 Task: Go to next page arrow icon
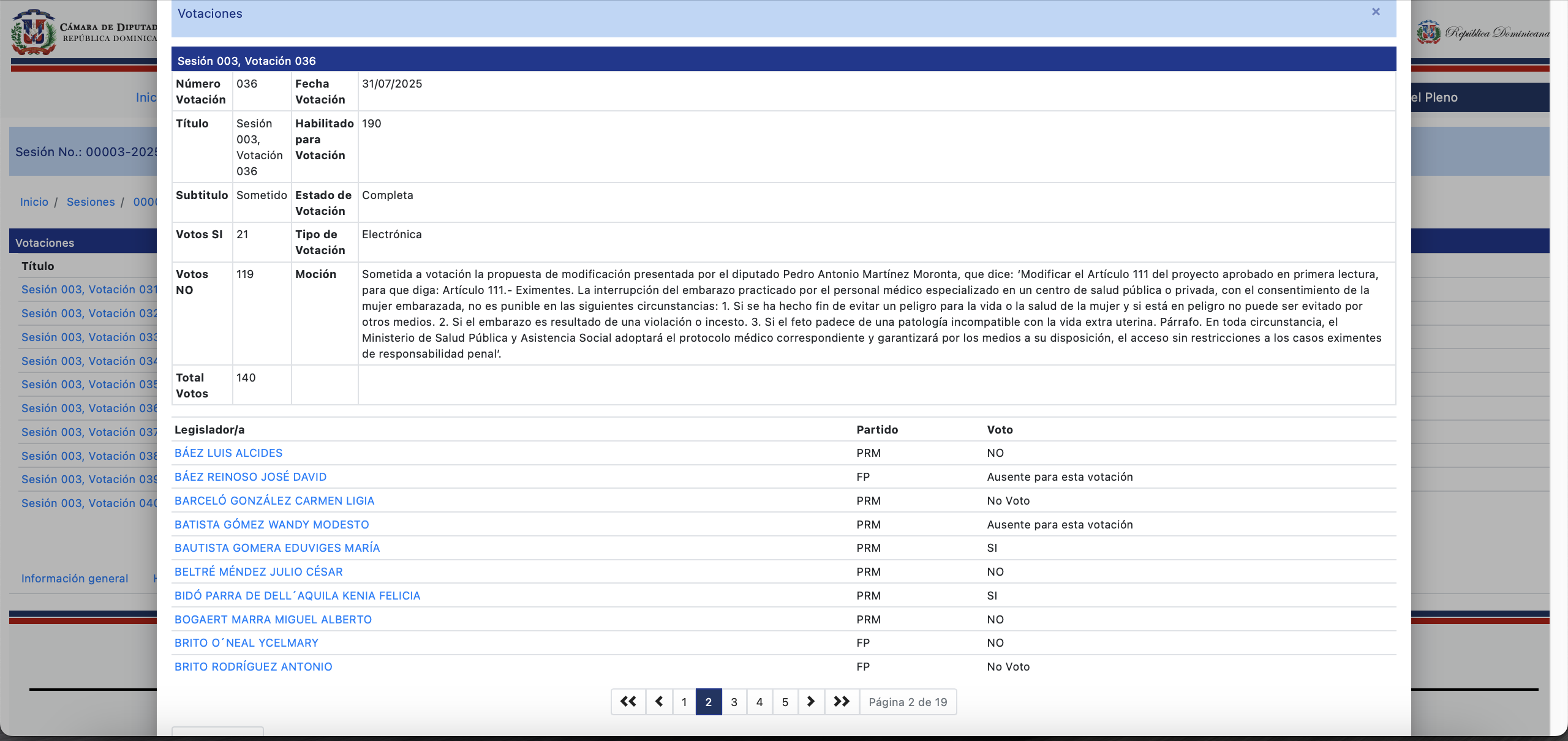(x=810, y=702)
